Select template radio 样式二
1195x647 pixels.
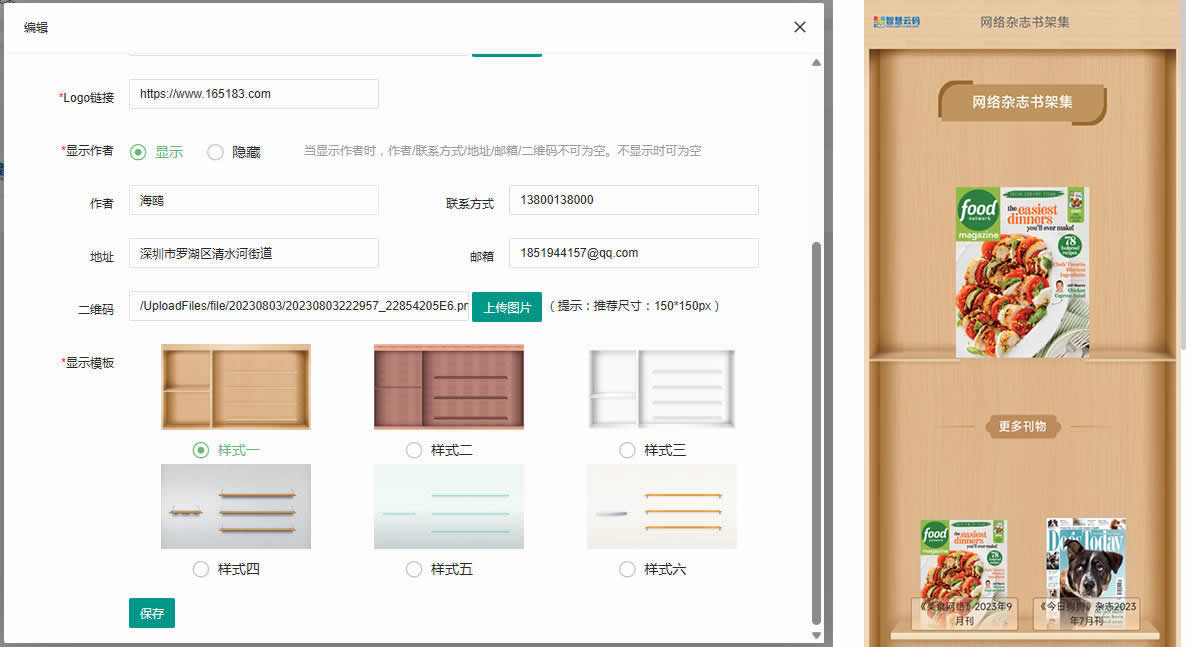coord(414,450)
